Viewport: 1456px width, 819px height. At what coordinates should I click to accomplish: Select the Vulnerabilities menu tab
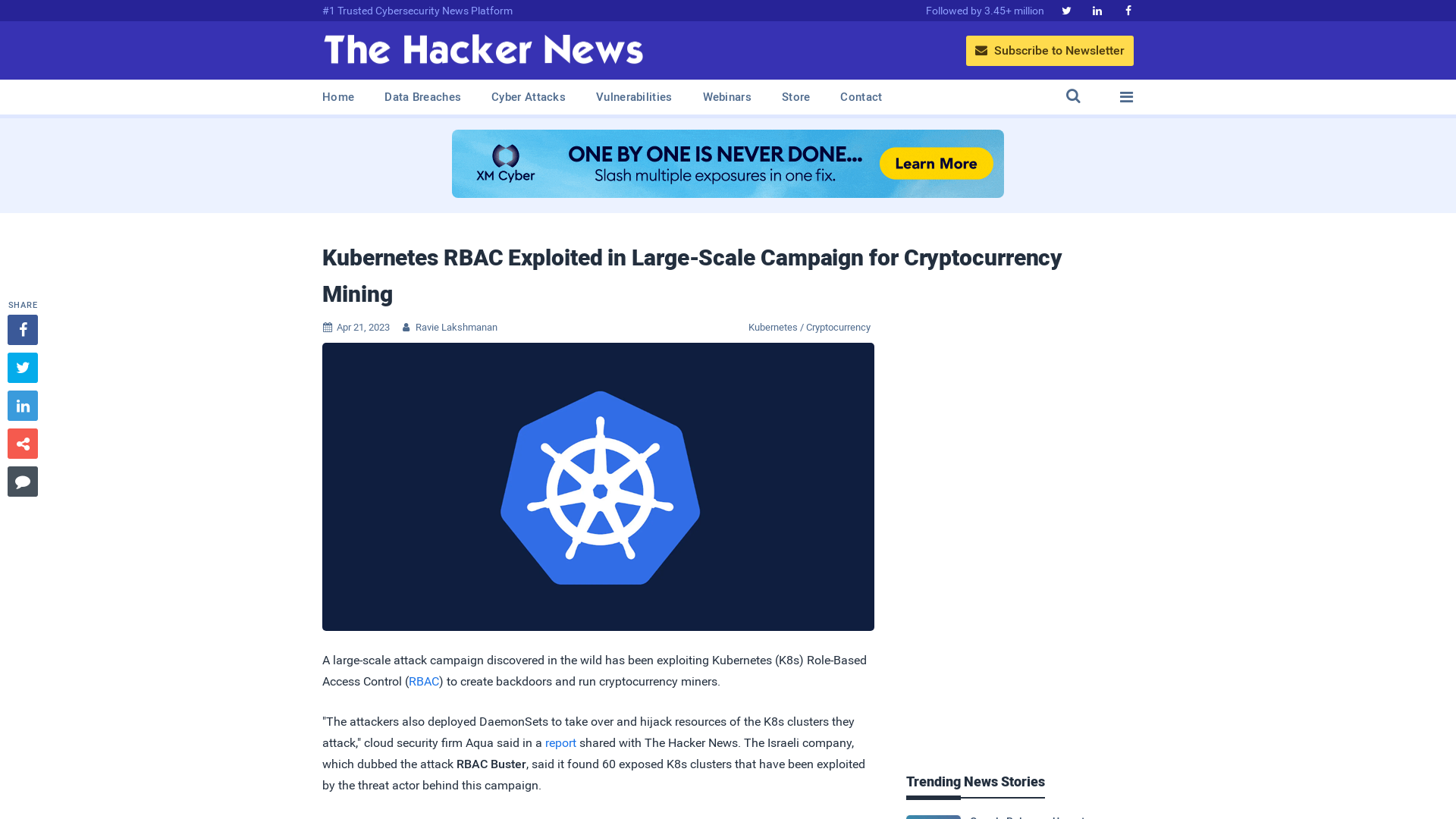(x=634, y=96)
